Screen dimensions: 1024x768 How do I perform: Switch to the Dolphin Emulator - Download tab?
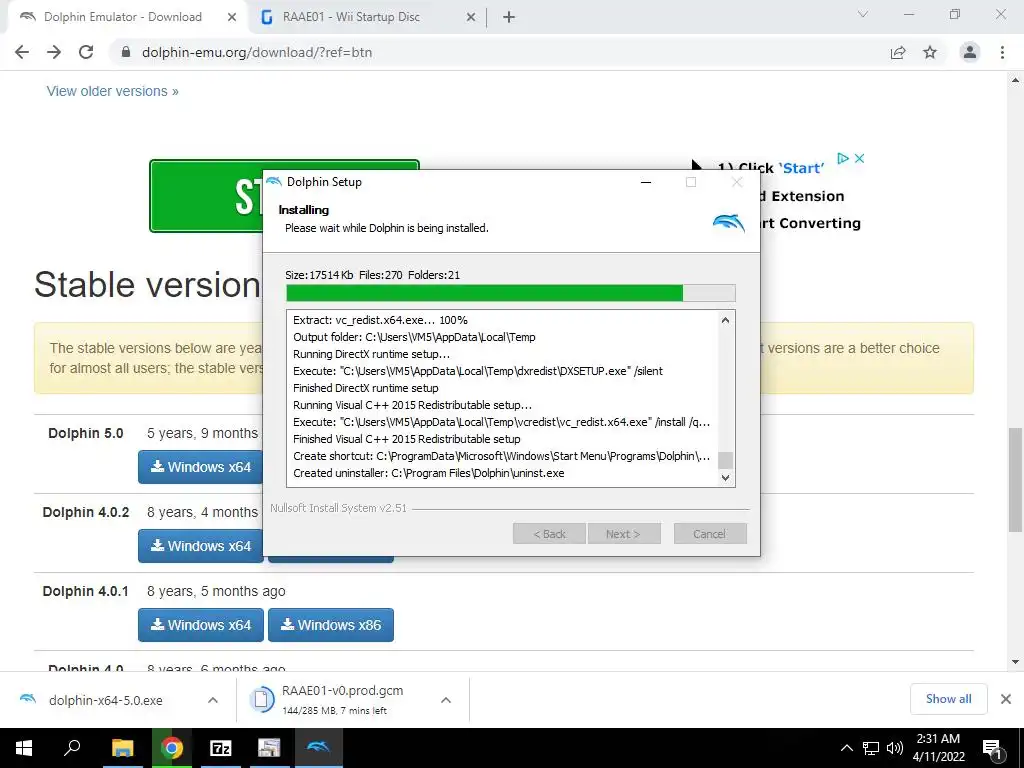123,17
